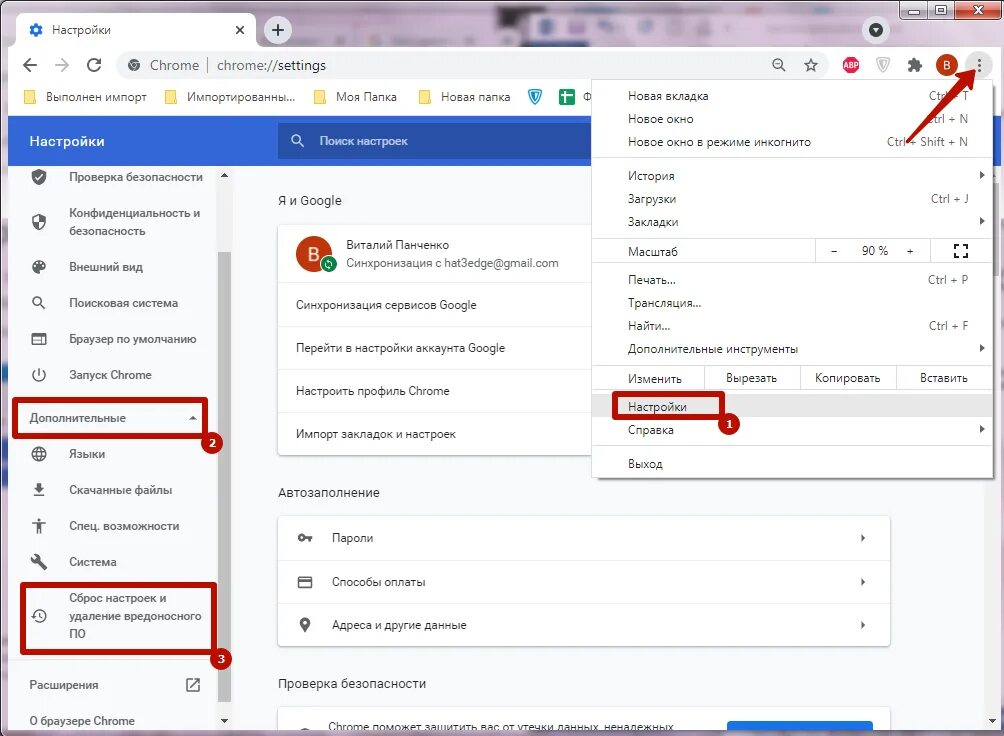Click the forward navigation arrow
Image resolution: width=1004 pixels, height=736 pixels.
pos(62,65)
